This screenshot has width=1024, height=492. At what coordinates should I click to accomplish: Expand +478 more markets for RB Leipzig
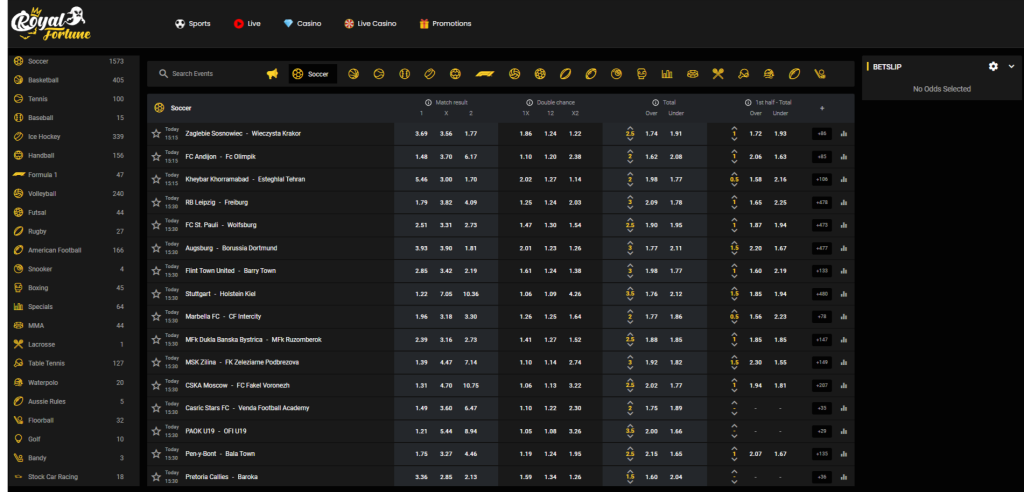tap(822, 202)
